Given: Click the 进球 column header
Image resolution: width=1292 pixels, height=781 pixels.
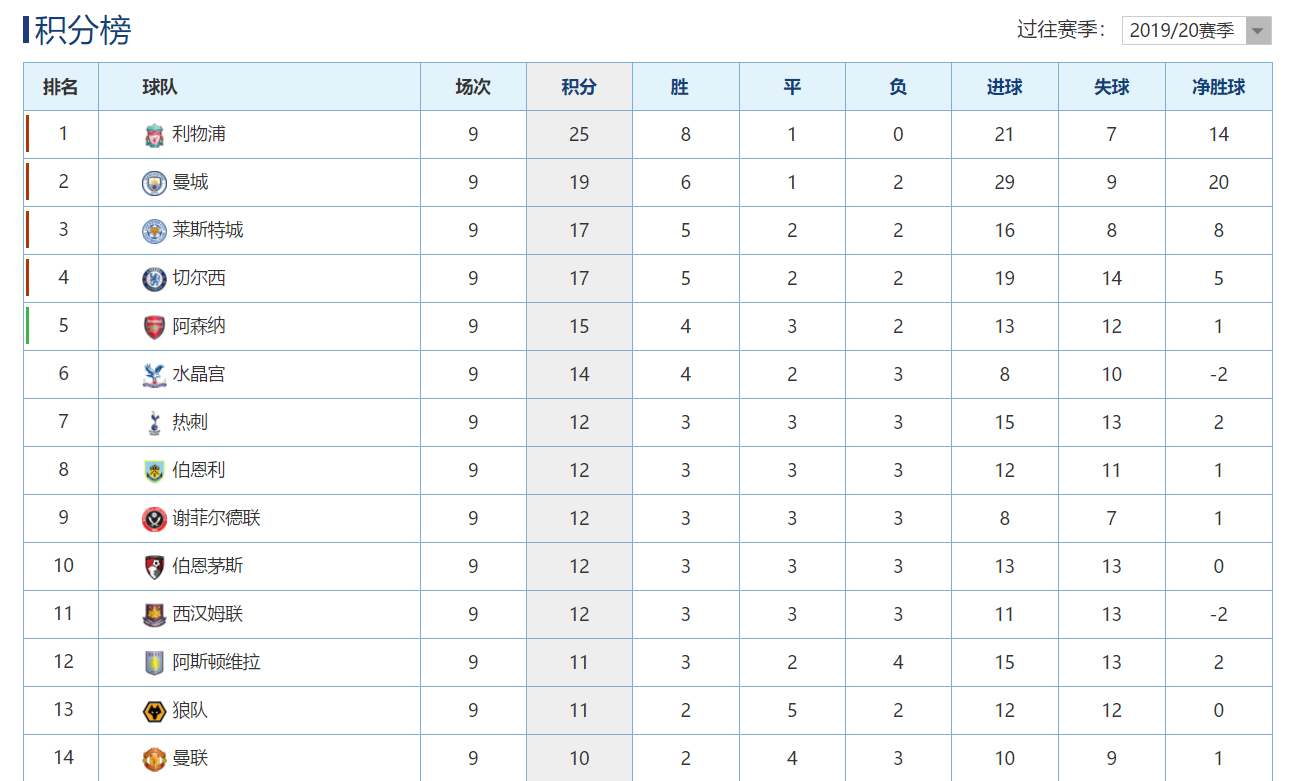Looking at the screenshot, I should pyautogui.click(x=1004, y=87).
